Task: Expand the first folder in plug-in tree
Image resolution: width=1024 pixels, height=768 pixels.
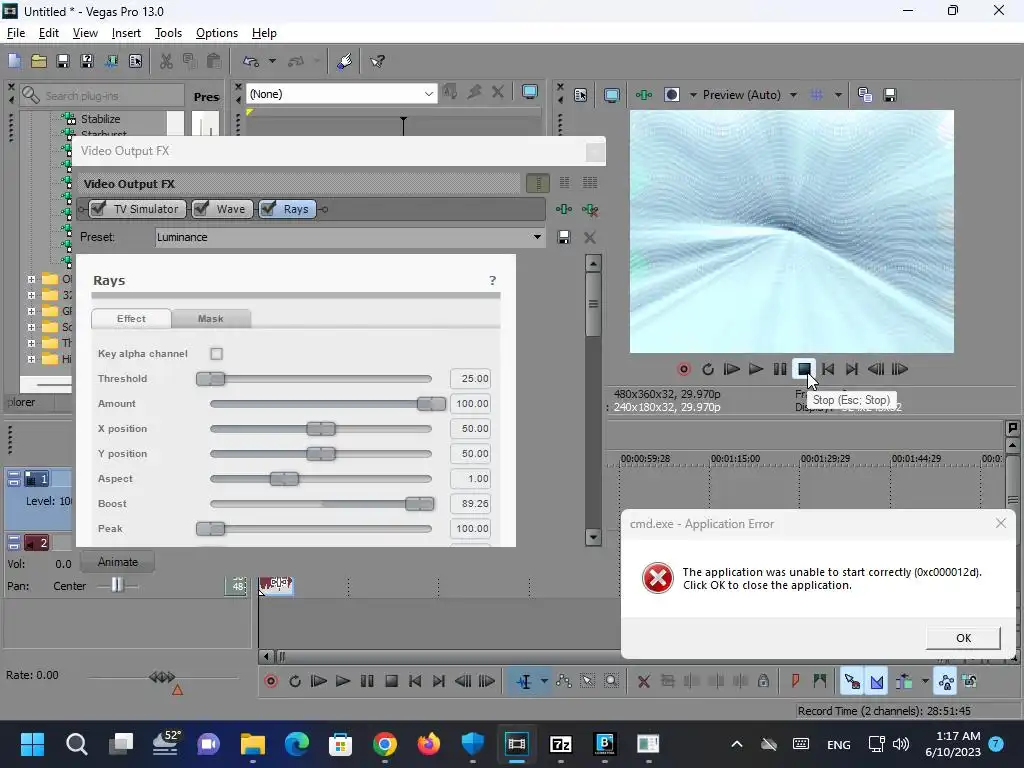Action: (x=31, y=280)
